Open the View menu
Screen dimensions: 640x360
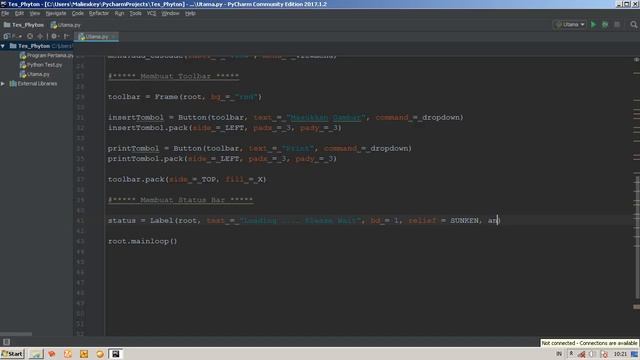coord(35,13)
